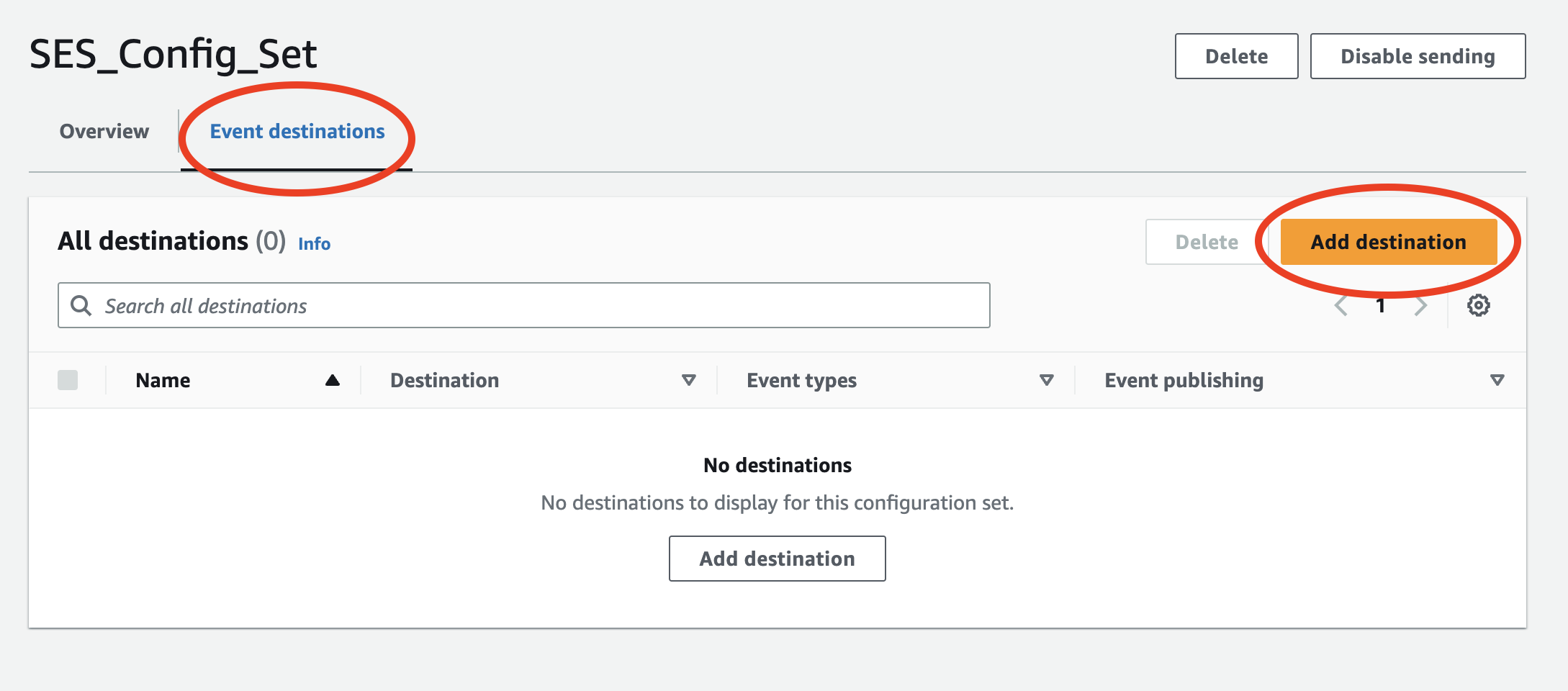Switch to the Event destinations tab
1568x691 pixels.
296,131
